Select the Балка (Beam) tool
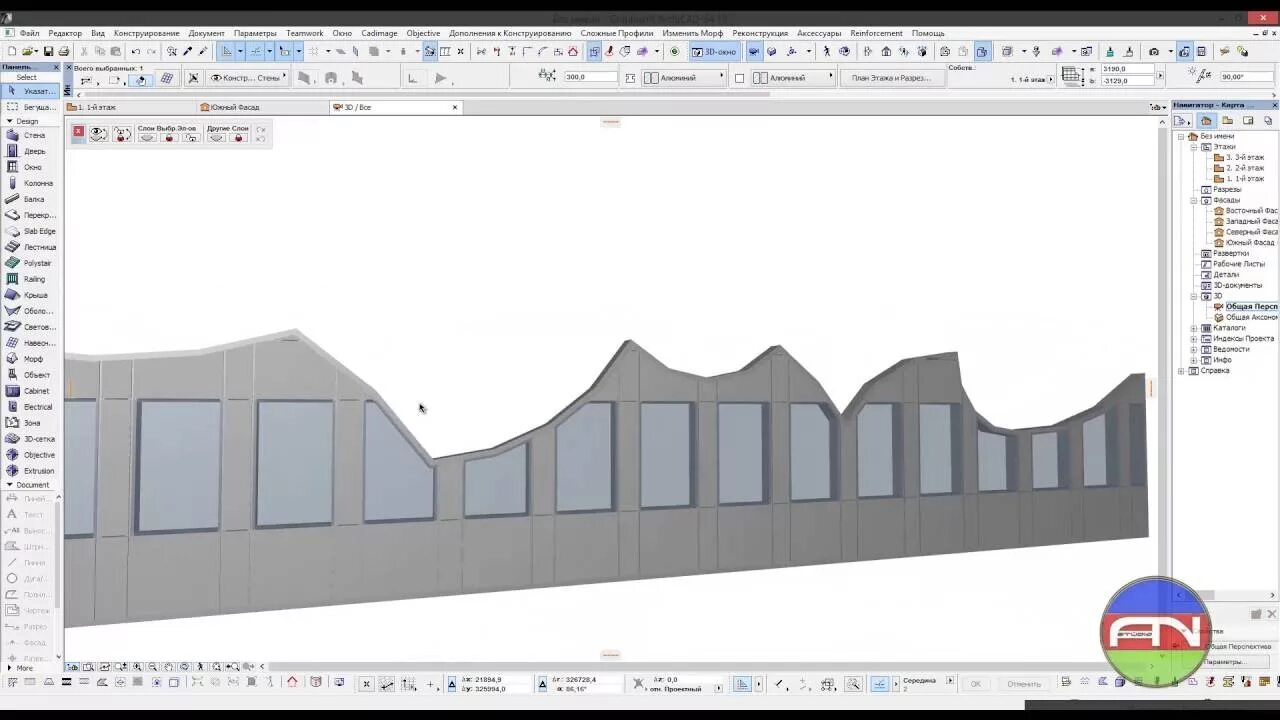The height and width of the screenshot is (720, 1280). click(30, 199)
